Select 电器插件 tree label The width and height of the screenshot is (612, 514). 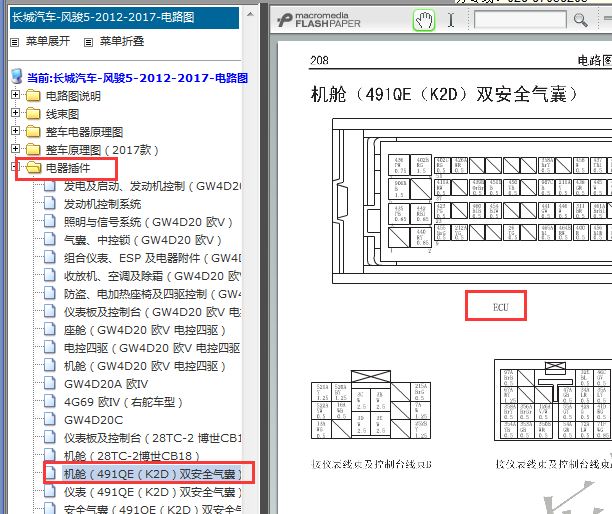(68, 168)
